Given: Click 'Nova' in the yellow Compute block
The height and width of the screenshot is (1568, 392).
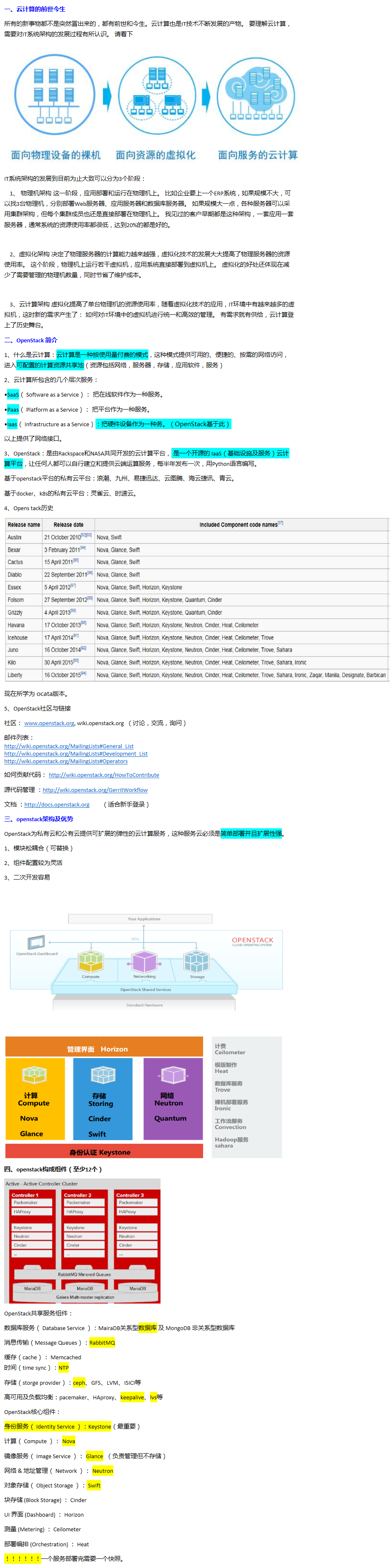Looking at the screenshot, I should 29,1118.
